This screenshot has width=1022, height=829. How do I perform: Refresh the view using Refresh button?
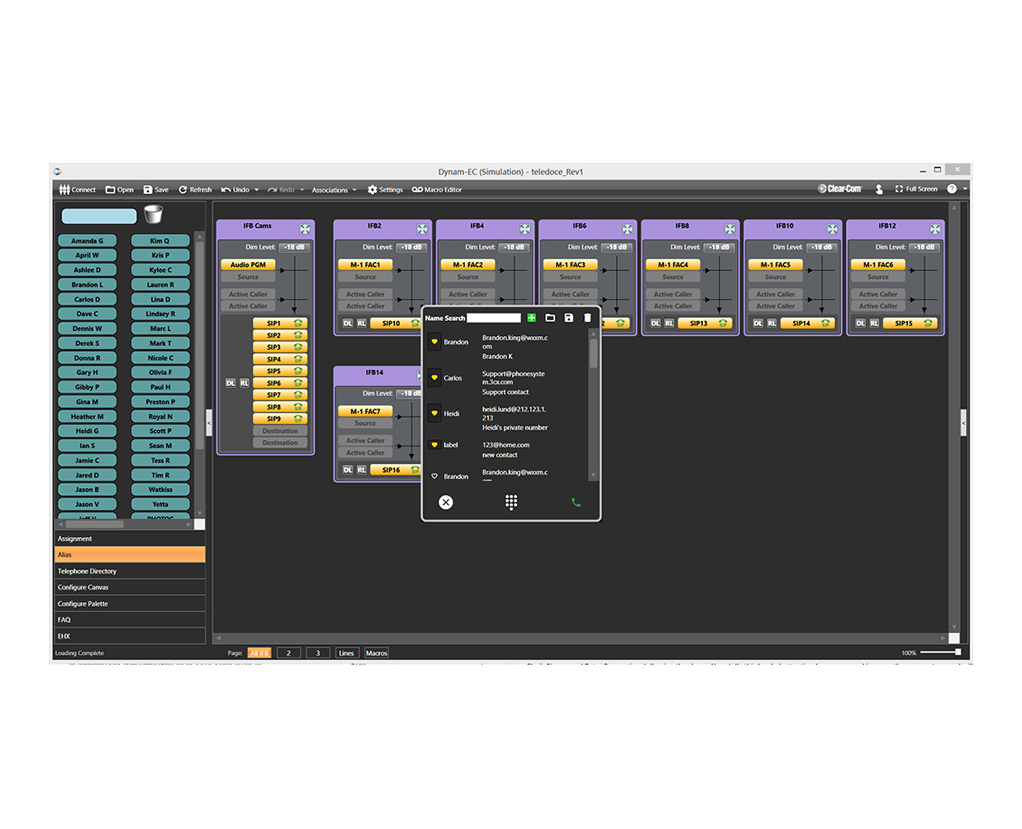coord(195,190)
